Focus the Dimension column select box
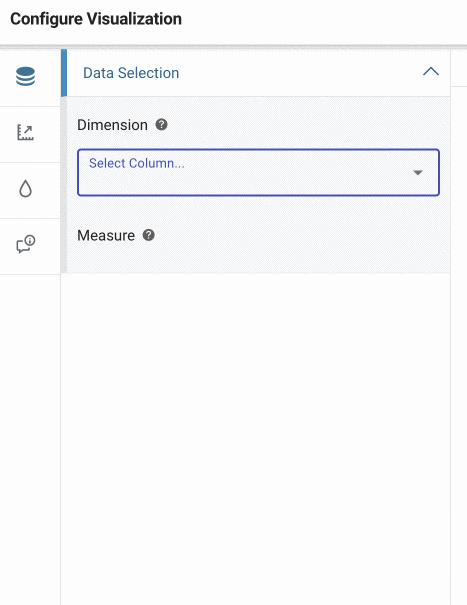 coord(258,172)
